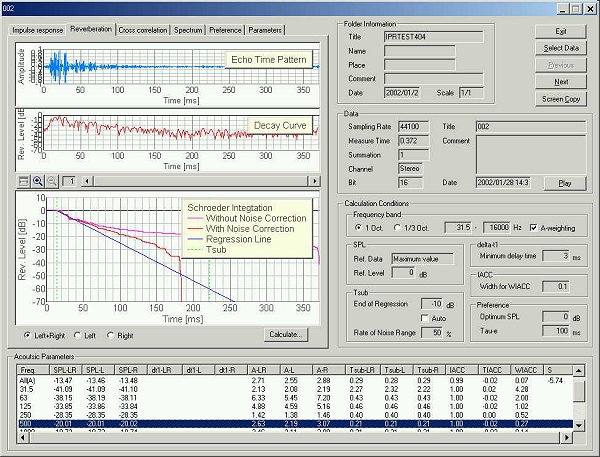Click table vertical scrollbar up arrow
This screenshot has width=600, height=457.
click(x=579, y=370)
